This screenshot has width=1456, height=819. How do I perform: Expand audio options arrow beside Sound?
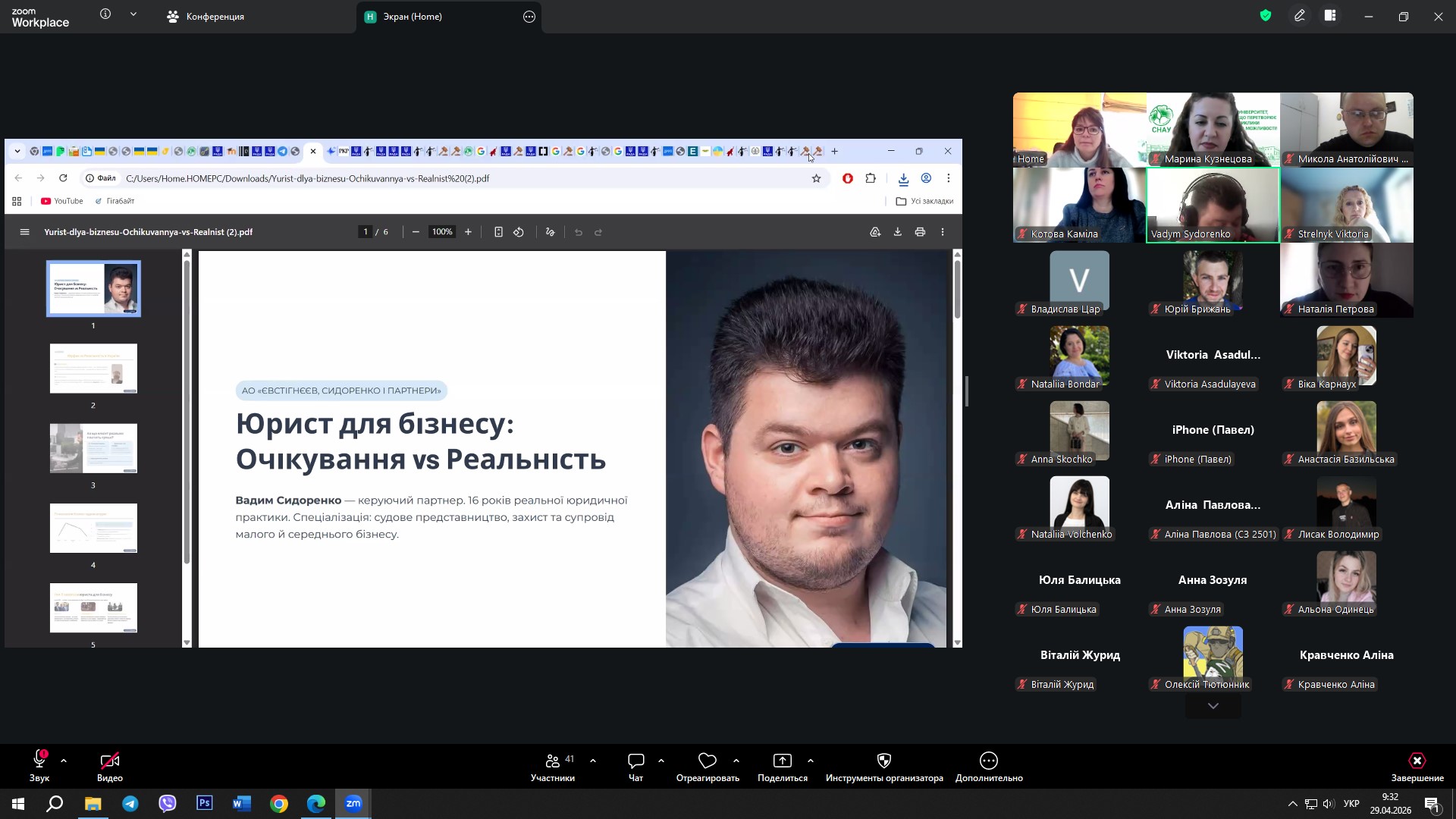(64, 761)
